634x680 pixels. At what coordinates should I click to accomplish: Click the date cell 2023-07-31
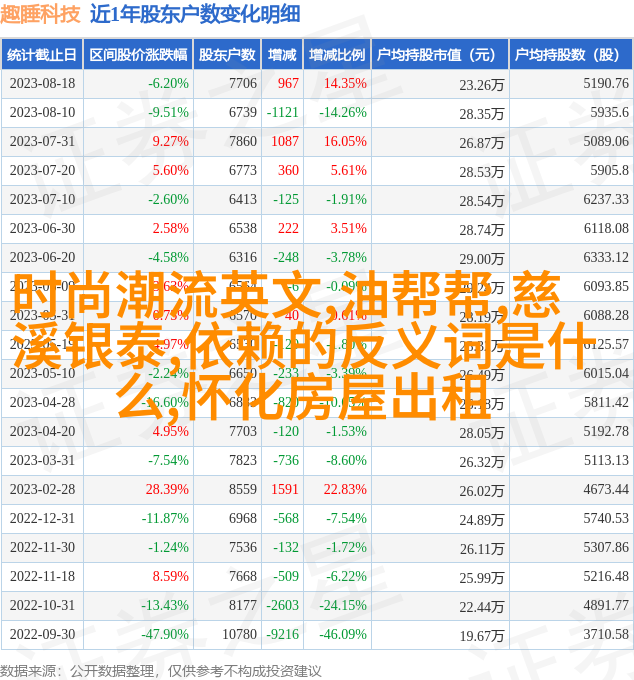(42, 141)
